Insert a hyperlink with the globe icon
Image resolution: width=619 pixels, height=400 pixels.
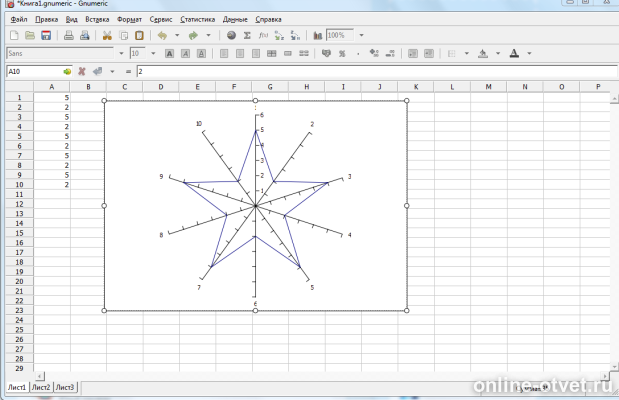pyautogui.click(x=231, y=36)
